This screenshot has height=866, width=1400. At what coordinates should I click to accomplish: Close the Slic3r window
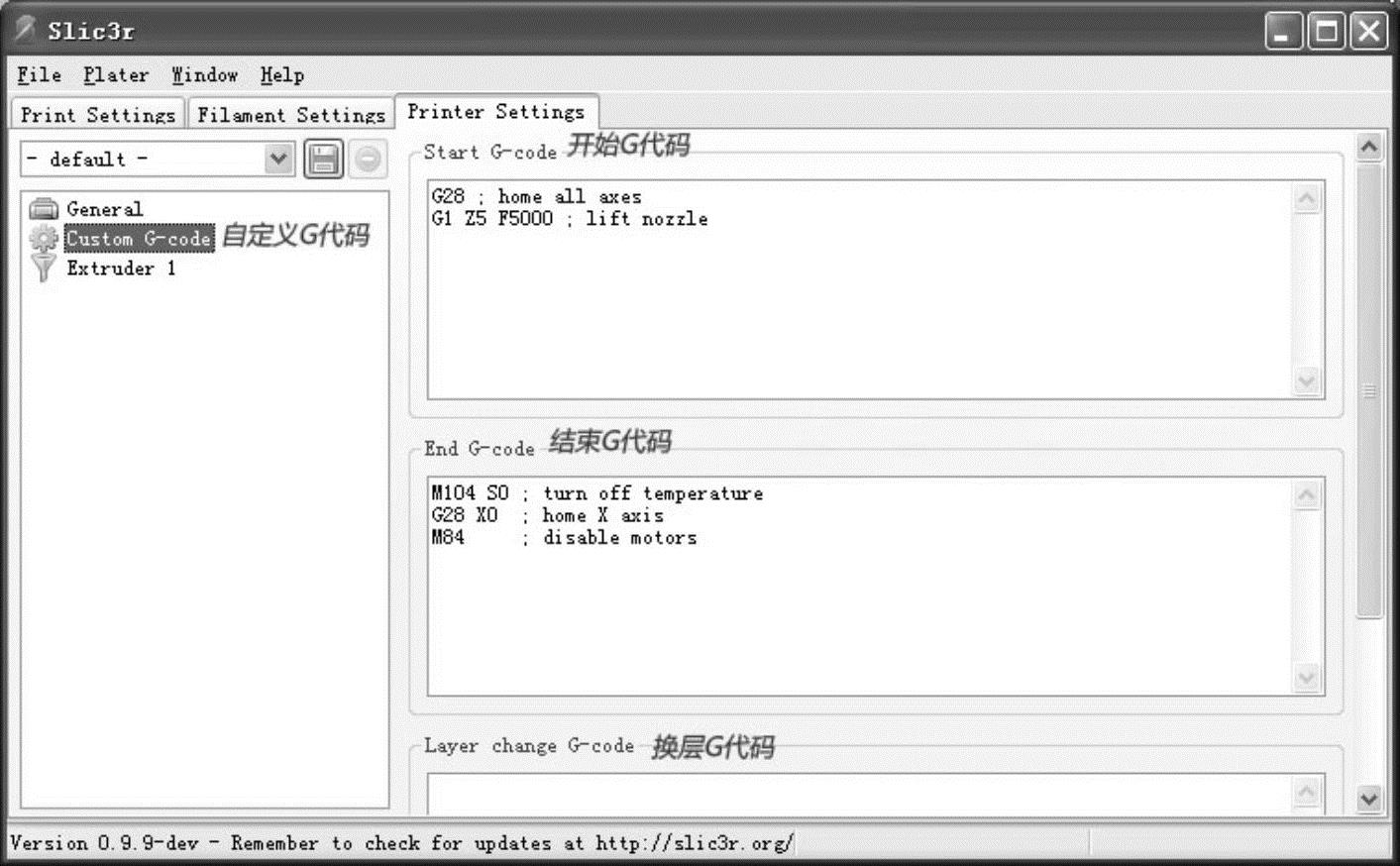coord(1369,31)
